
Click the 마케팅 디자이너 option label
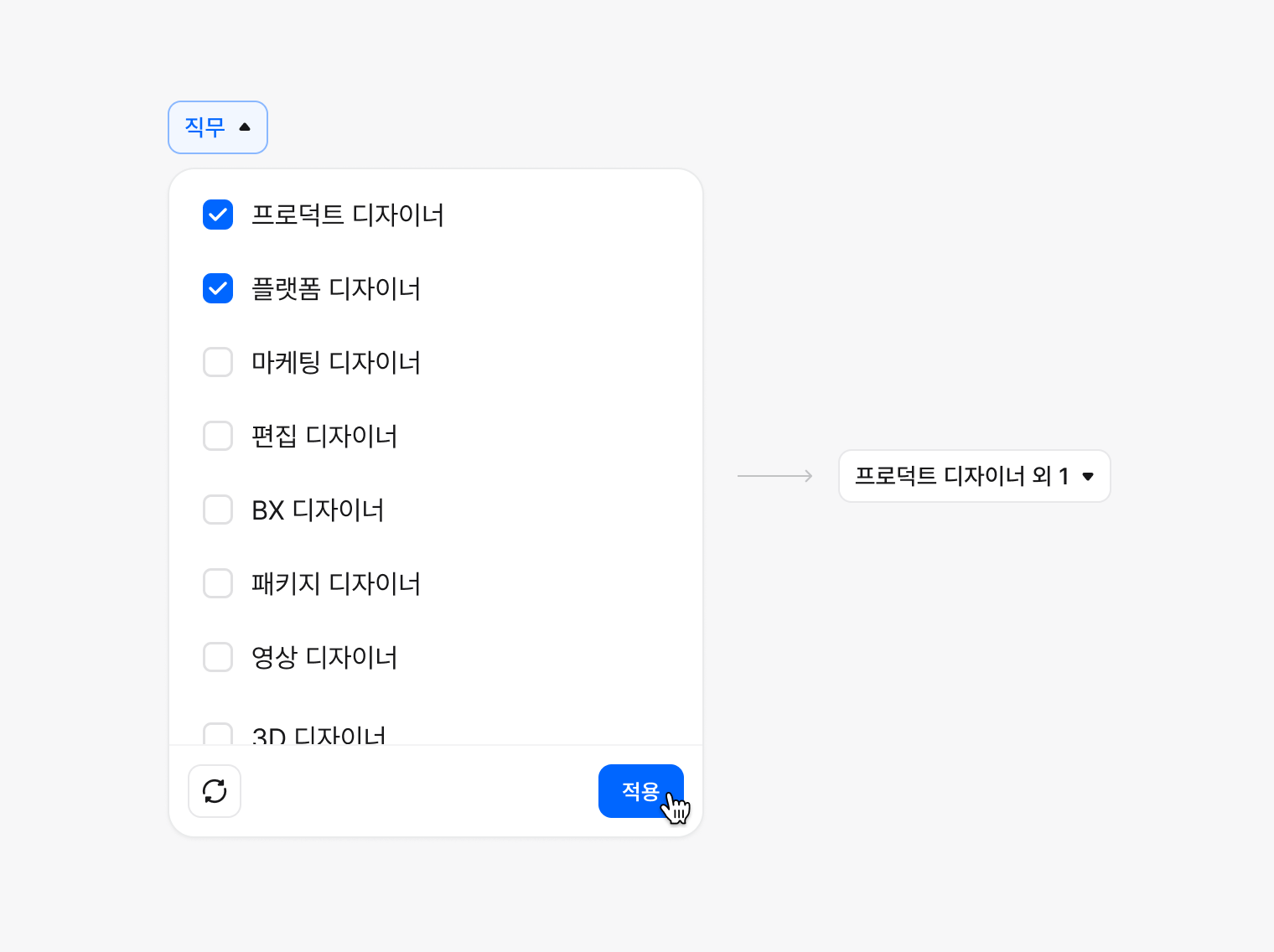coord(336,363)
